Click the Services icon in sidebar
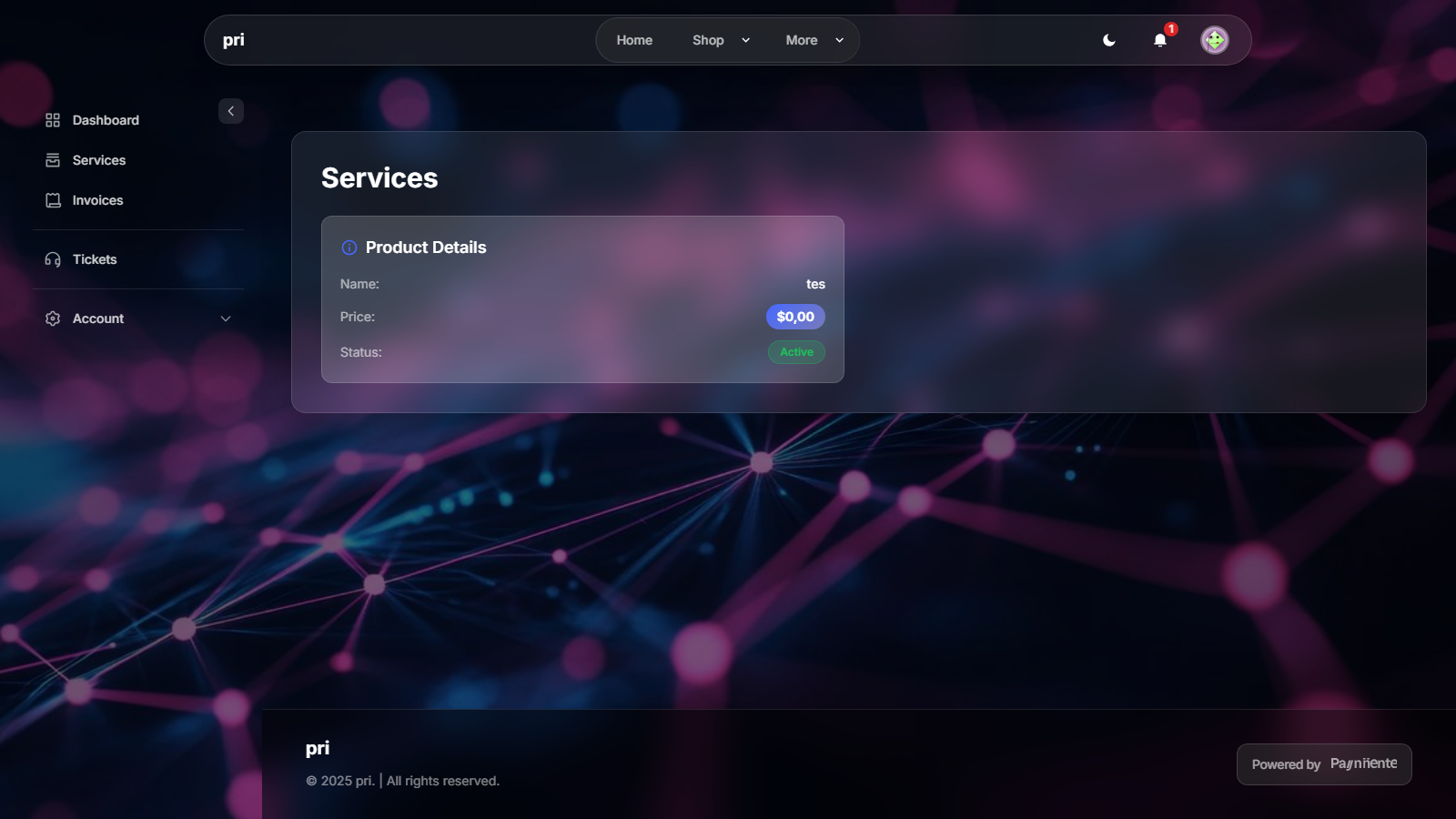Image resolution: width=1456 pixels, height=819 pixels. [53, 160]
